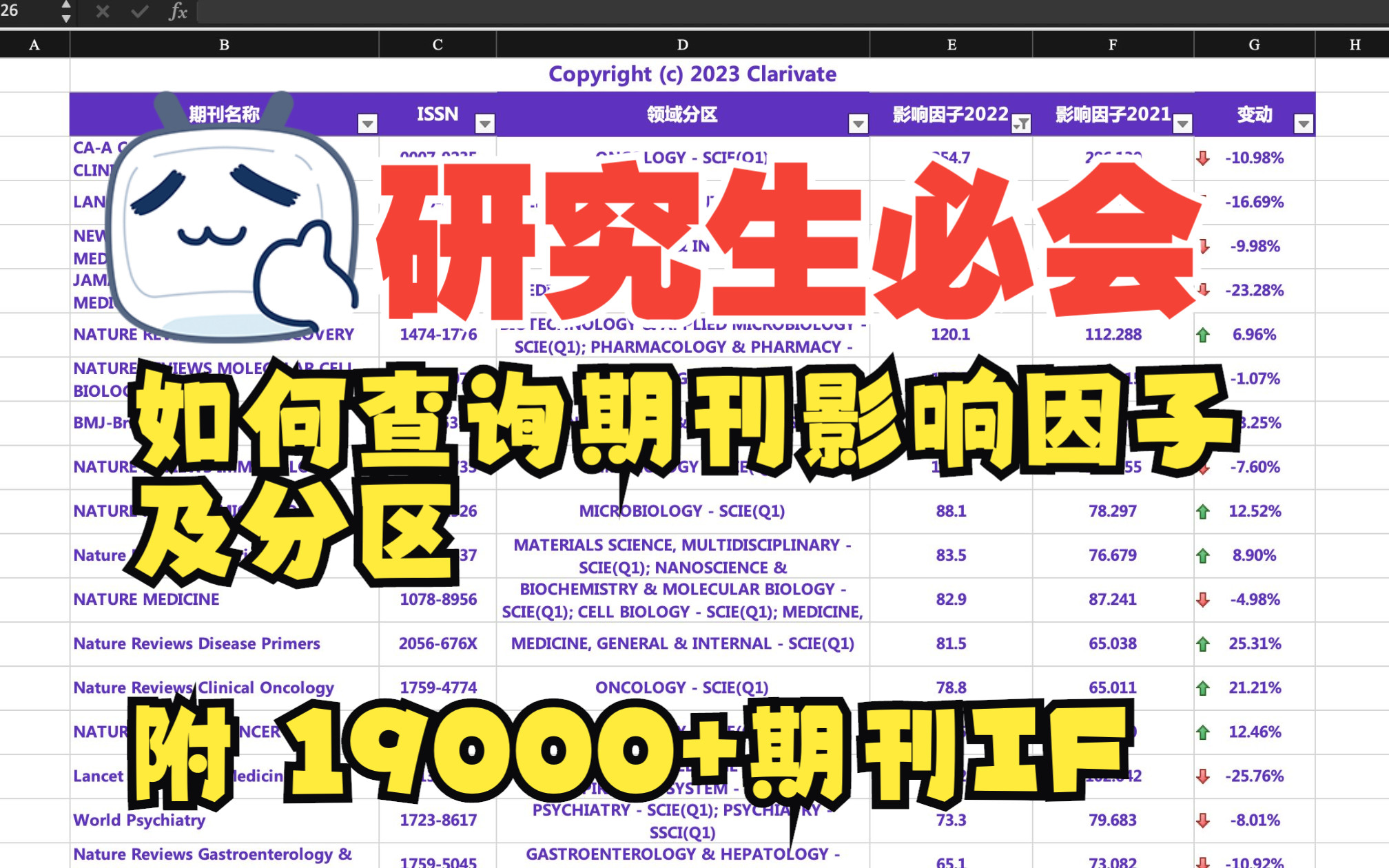
Task: Click the Name box up stepper arrow
Action: coord(65,5)
